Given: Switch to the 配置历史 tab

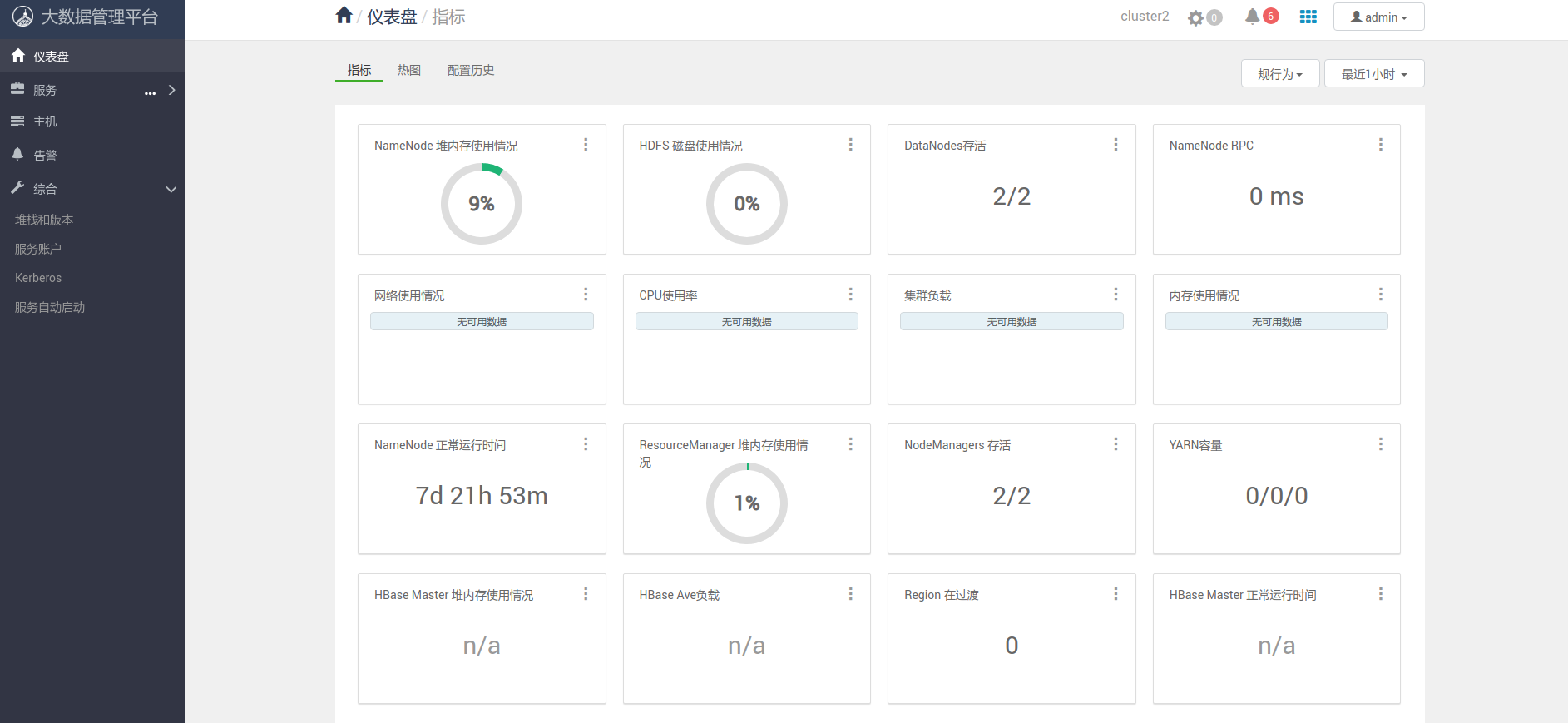Looking at the screenshot, I should tap(471, 71).
